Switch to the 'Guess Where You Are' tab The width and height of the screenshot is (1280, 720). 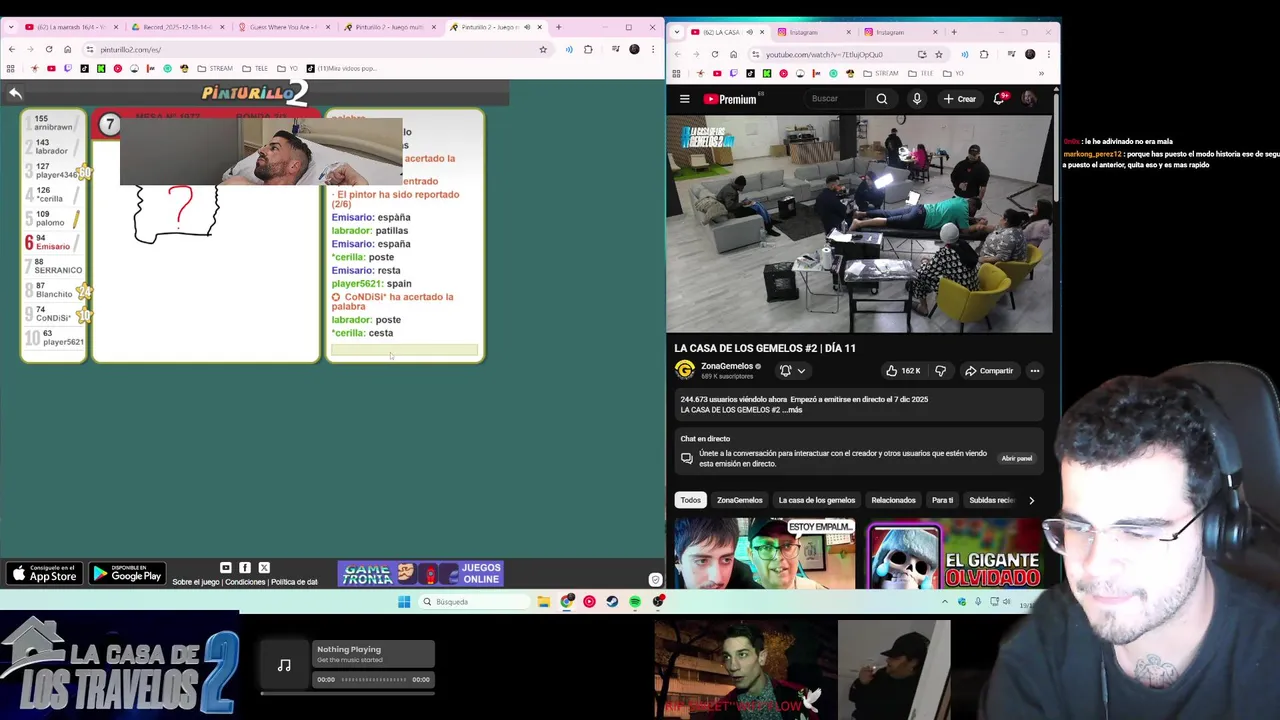[x=285, y=27]
